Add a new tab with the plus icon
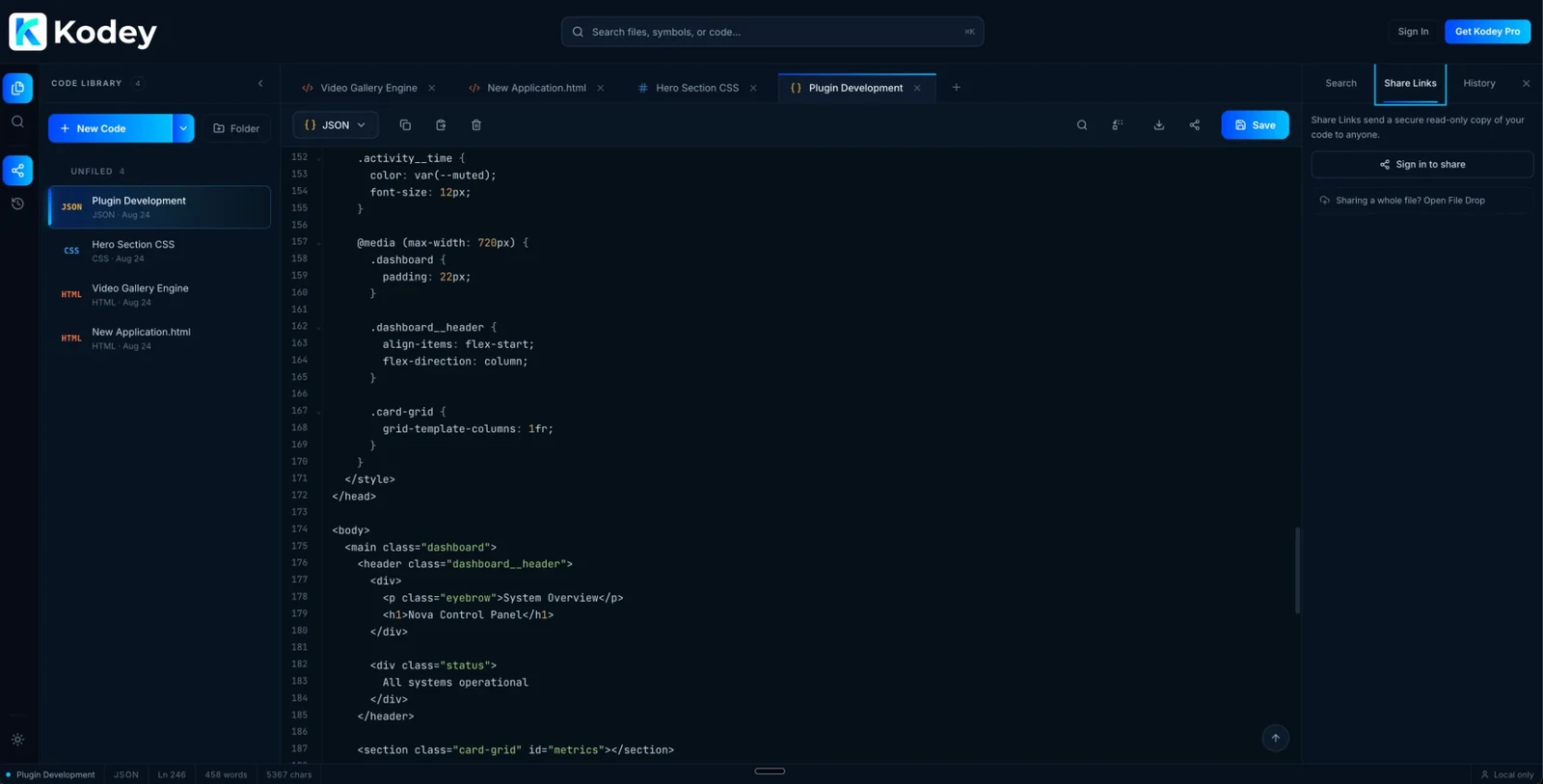1543x784 pixels. pos(957,88)
